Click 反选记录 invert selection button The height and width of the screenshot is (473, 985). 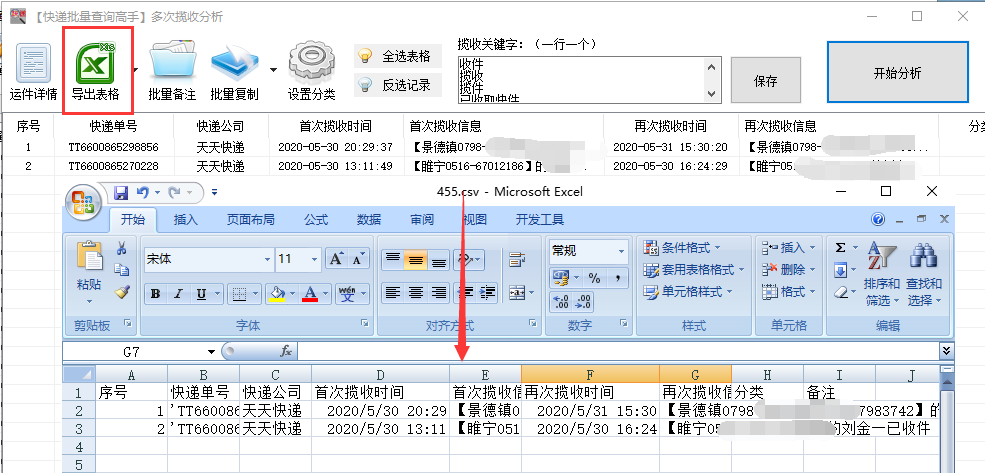[398, 85]
